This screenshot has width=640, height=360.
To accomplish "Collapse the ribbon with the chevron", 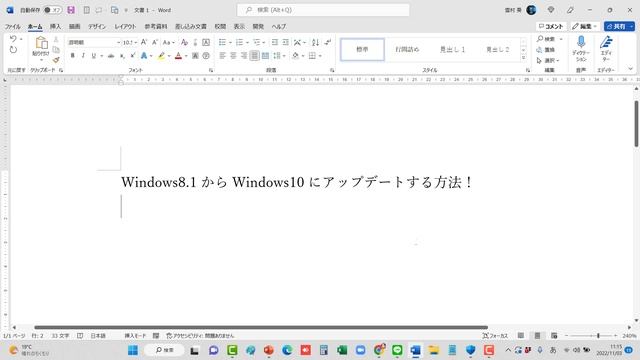I will coord(631,69).
